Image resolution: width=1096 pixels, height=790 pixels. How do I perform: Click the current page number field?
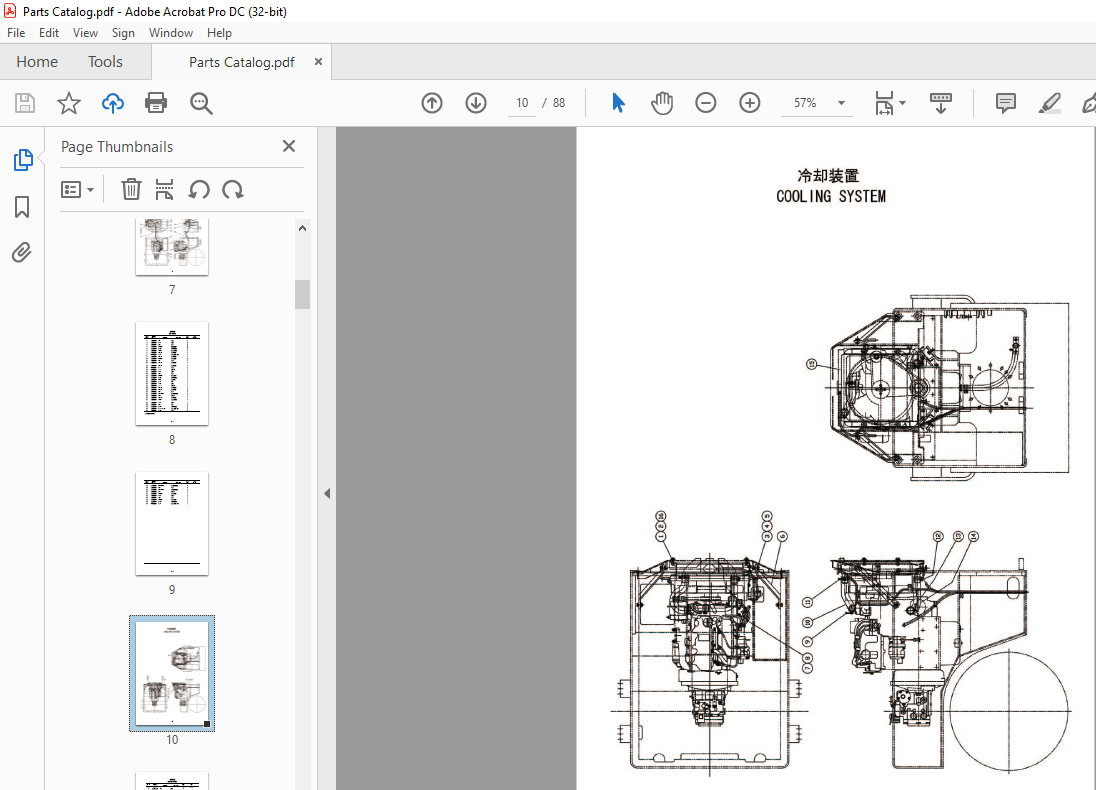pos(522,103)
